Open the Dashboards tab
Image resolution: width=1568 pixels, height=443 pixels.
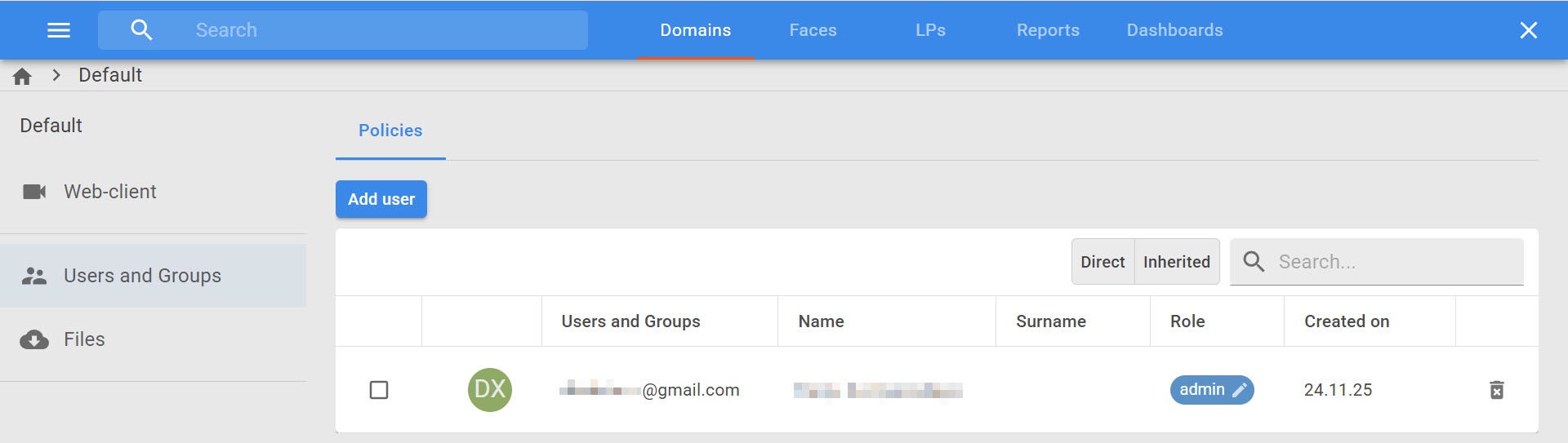click(x=1174, y=30)
